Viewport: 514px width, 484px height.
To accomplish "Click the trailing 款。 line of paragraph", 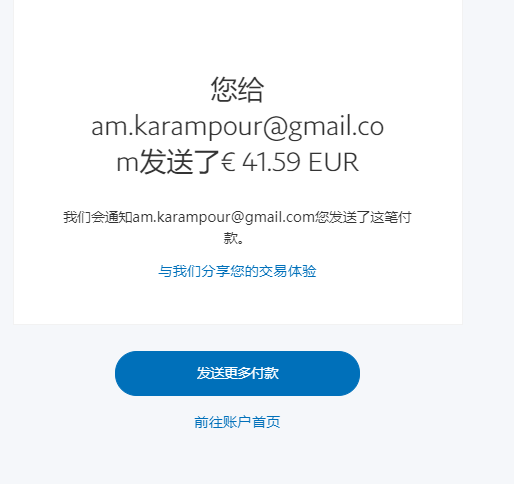I will [x=234, y=238].
